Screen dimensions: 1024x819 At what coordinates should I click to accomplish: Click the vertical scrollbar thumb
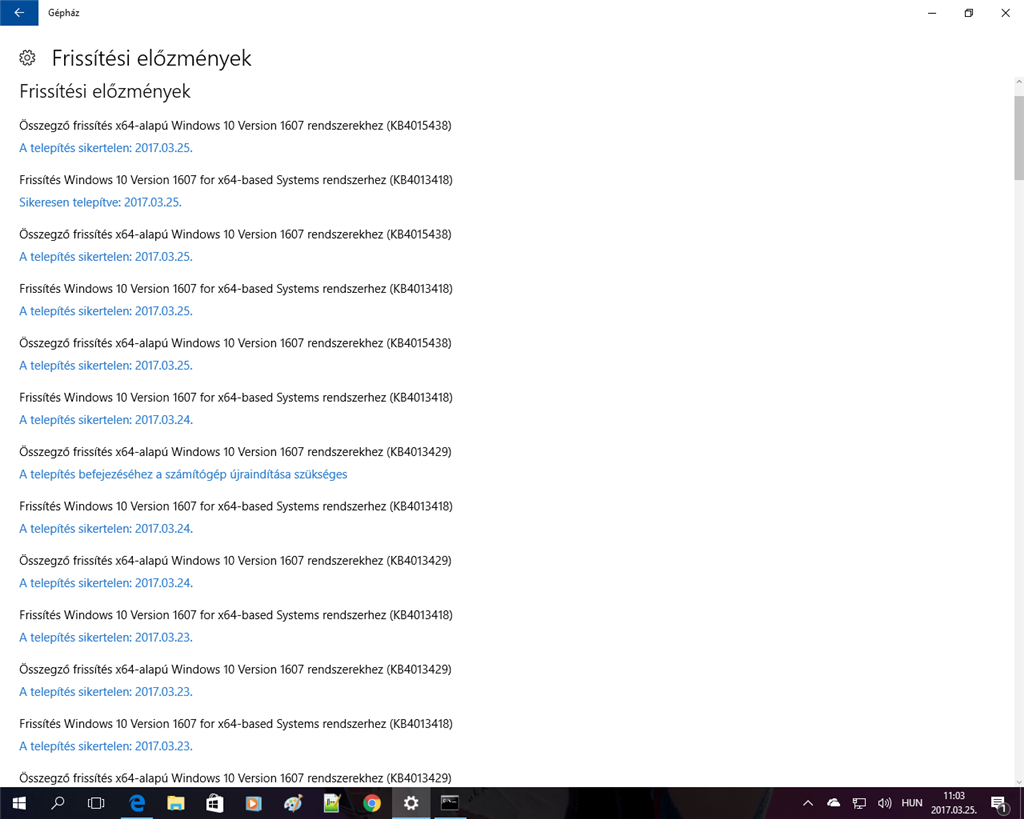tap(1018, 137)
